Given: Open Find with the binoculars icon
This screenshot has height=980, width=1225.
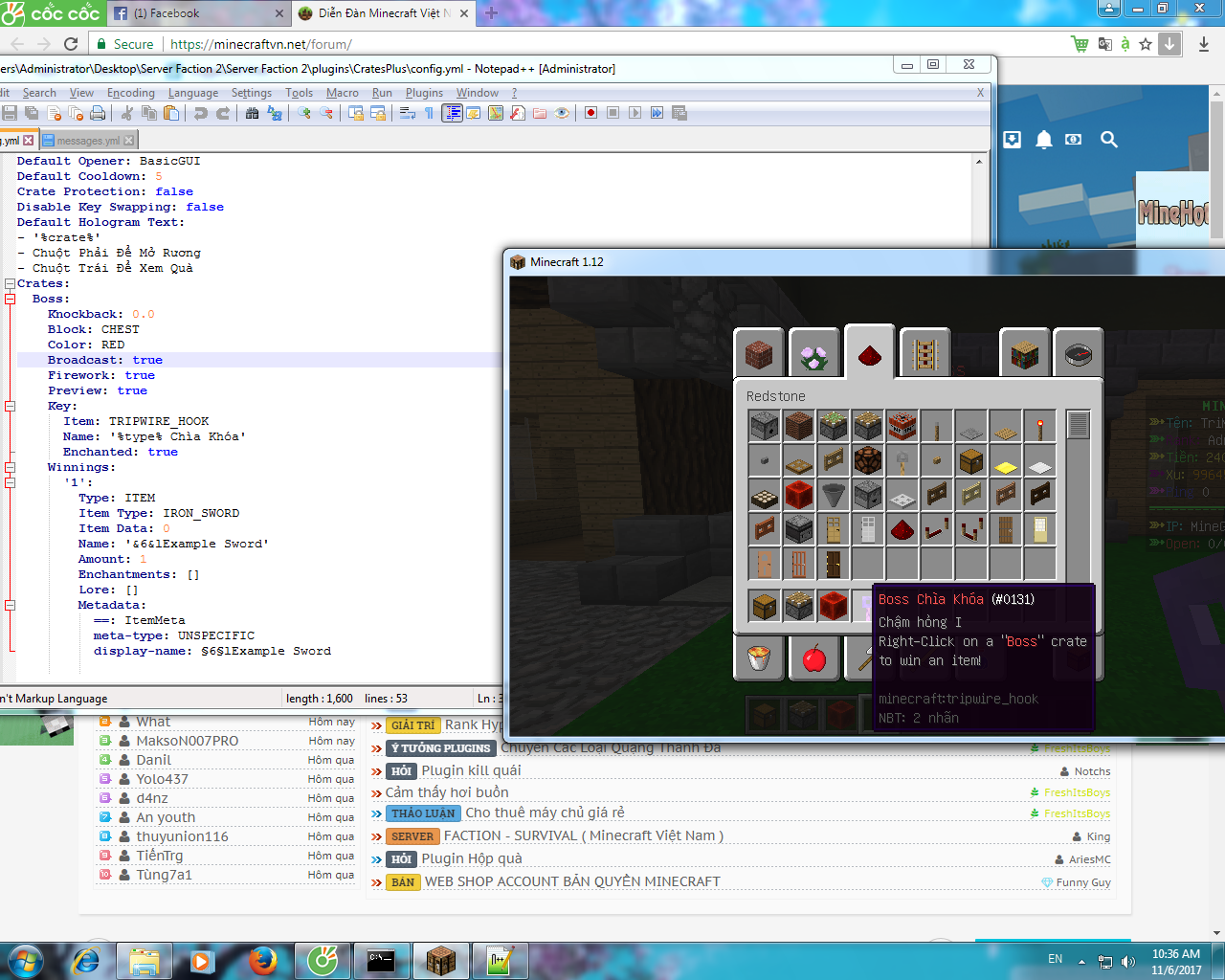Looking at the screenshot, I should [x=253, y=113].
